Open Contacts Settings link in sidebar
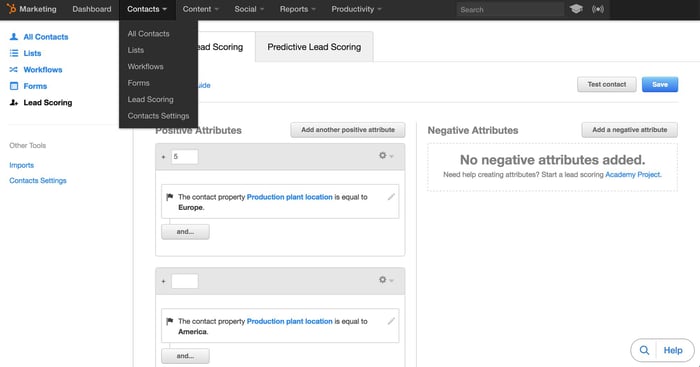700x367 pixels. click(38, 180)
